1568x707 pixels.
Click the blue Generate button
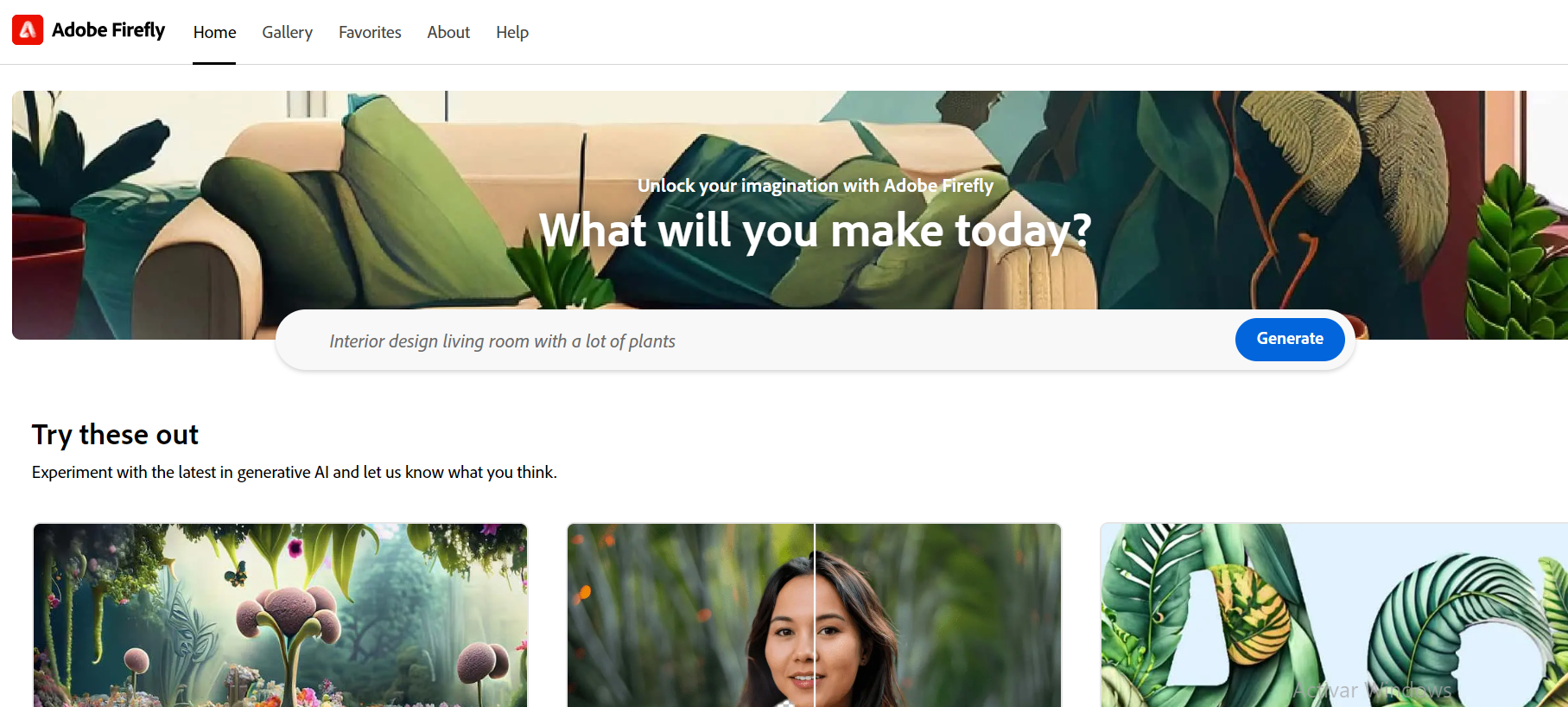click(1290, 339)
